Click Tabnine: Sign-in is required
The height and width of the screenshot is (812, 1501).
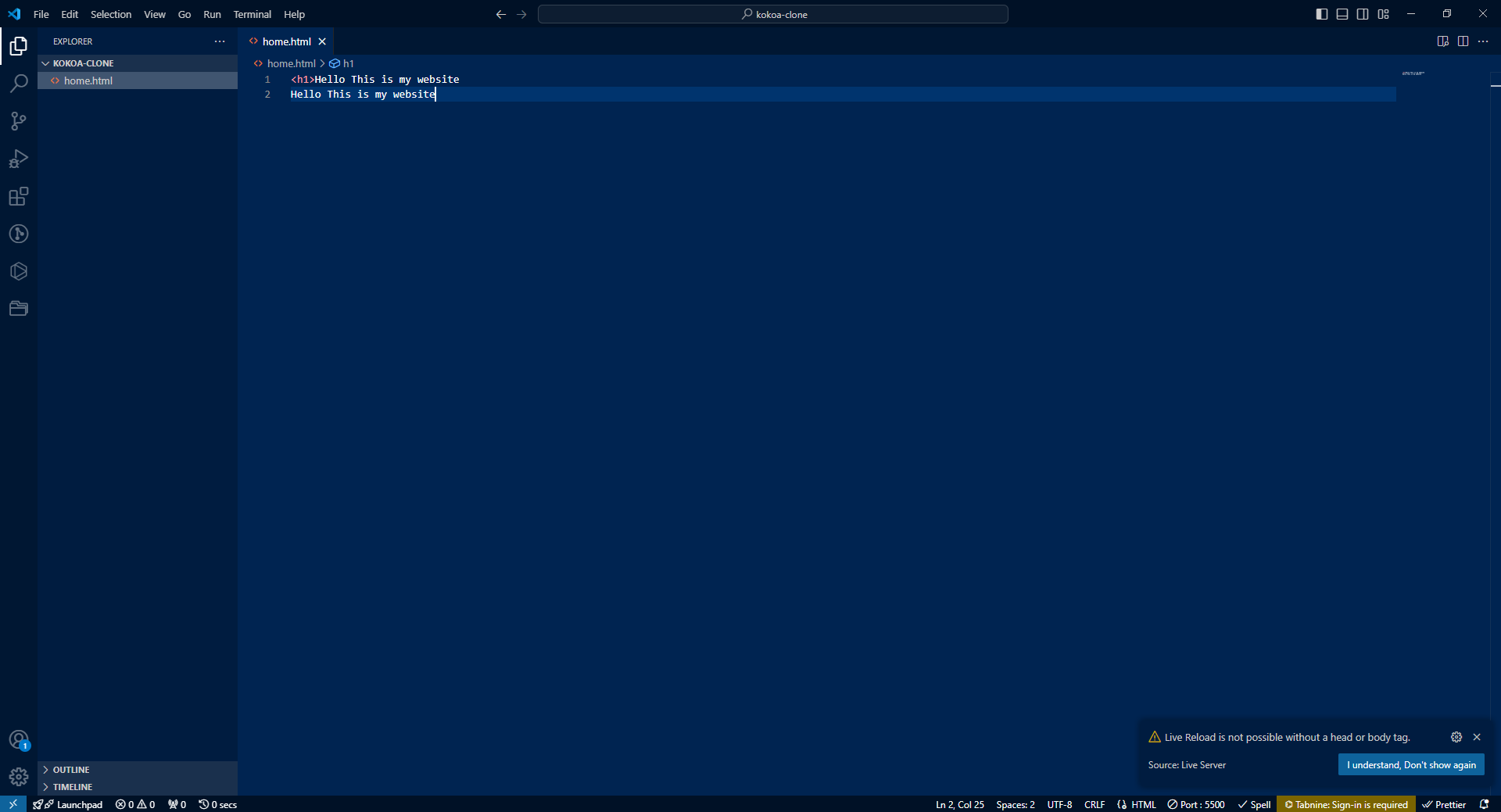pos(1346,804)
